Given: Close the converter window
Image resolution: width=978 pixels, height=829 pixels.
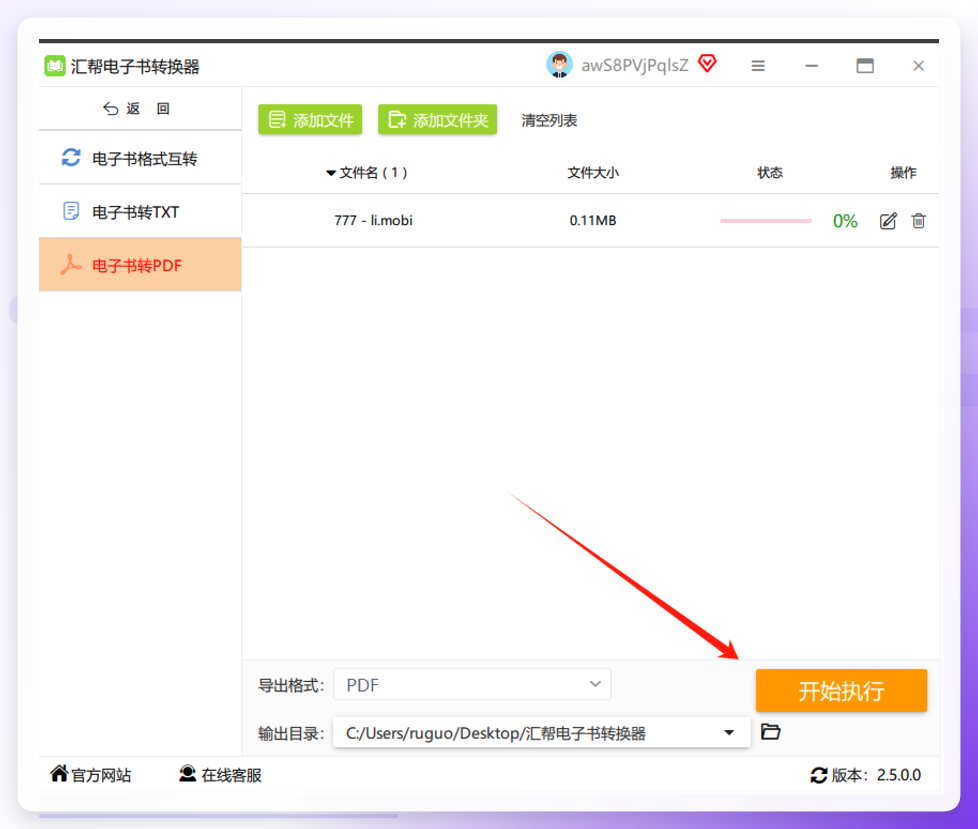Looking at the screenshot, I should point(918,65).
